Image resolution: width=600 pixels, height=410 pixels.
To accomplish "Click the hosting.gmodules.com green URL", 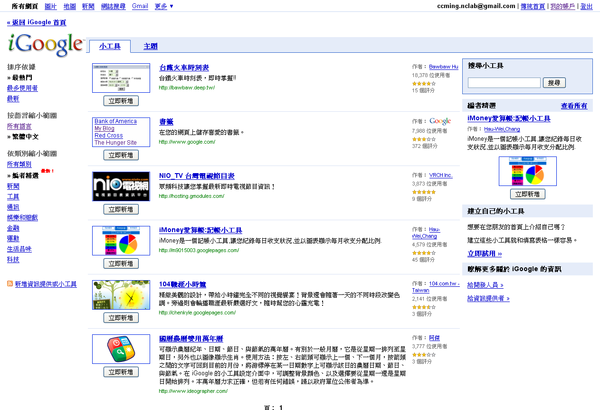I will coord(191,196).
